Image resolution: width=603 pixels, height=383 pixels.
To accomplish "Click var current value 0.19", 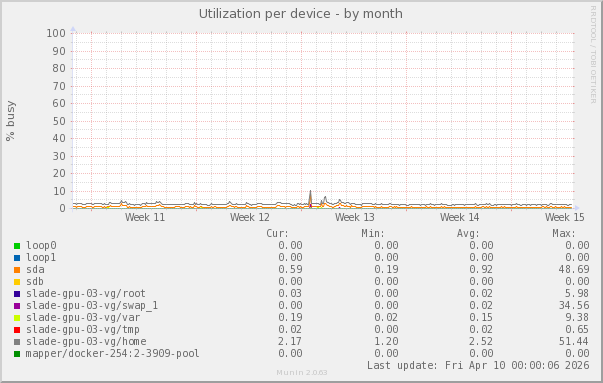I will 290,317.
